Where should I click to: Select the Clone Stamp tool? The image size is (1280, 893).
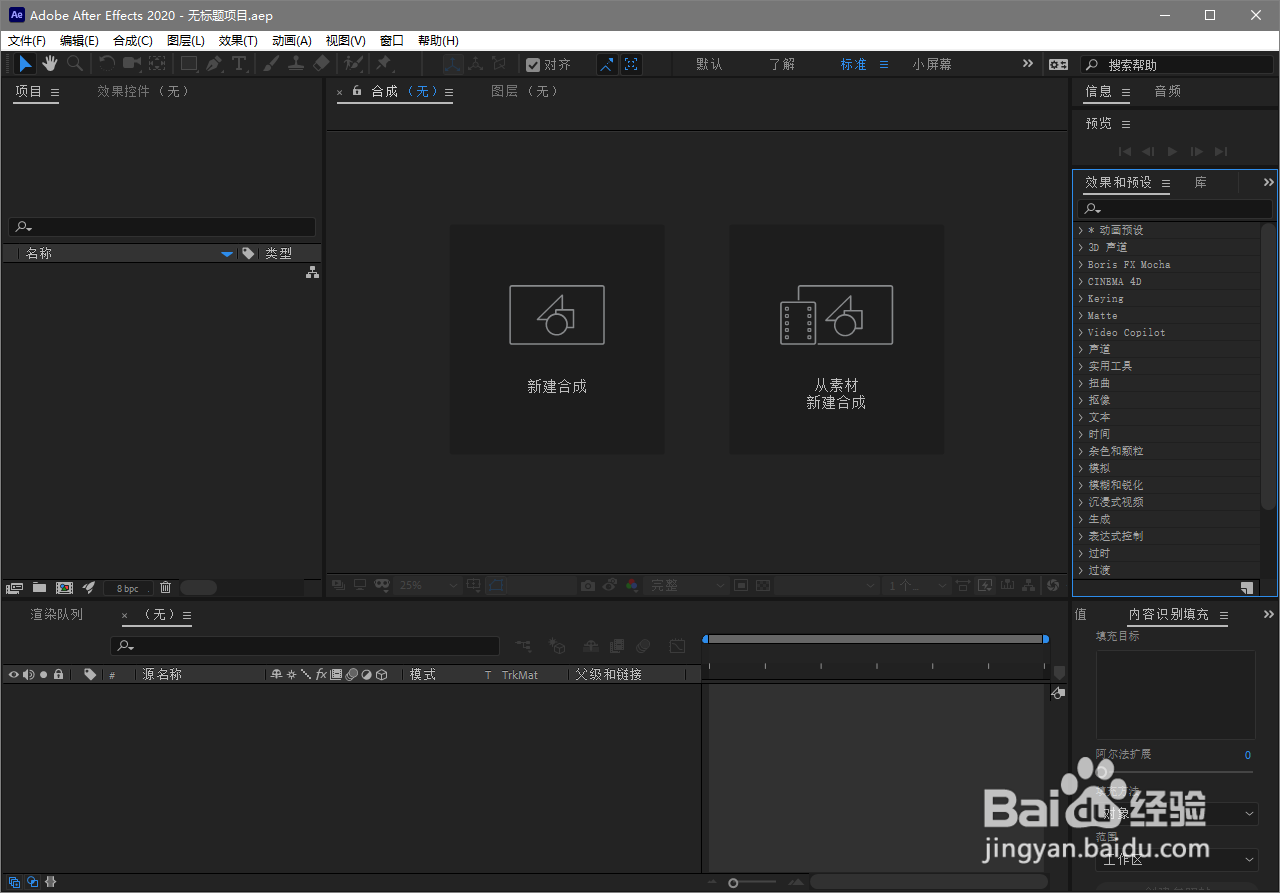296,64
